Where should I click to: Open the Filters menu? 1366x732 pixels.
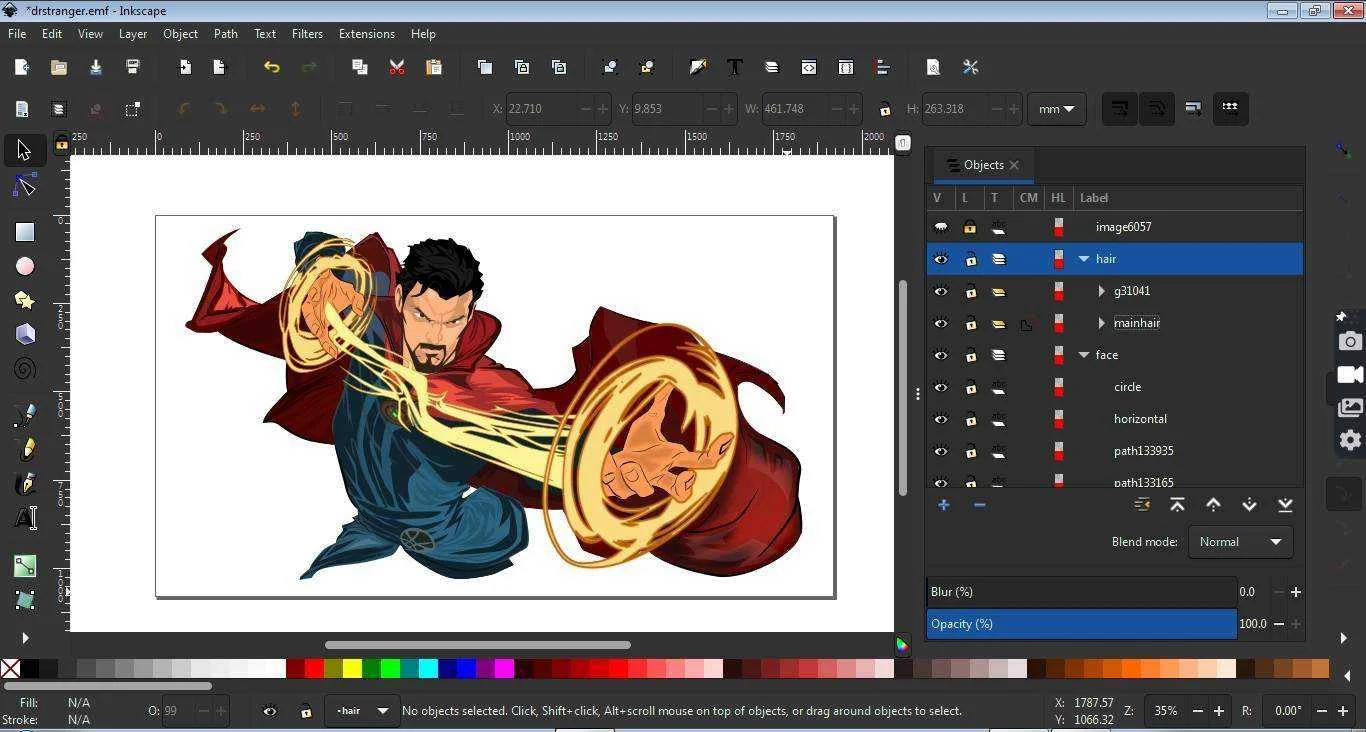coord(307,34)
